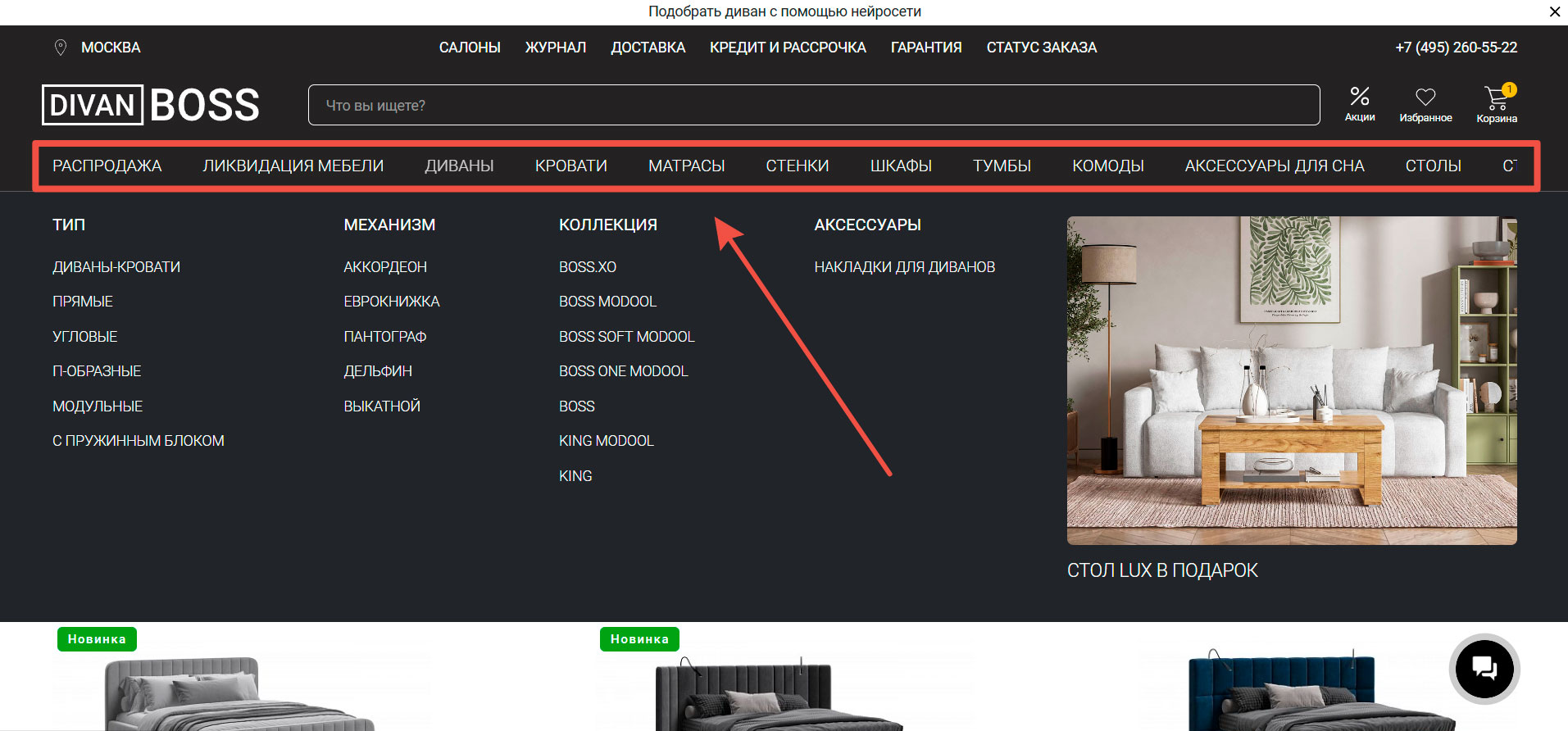Choose Аккордеон mechanism
This screenshot has height=731, width=1568.
tap(385, 267)
